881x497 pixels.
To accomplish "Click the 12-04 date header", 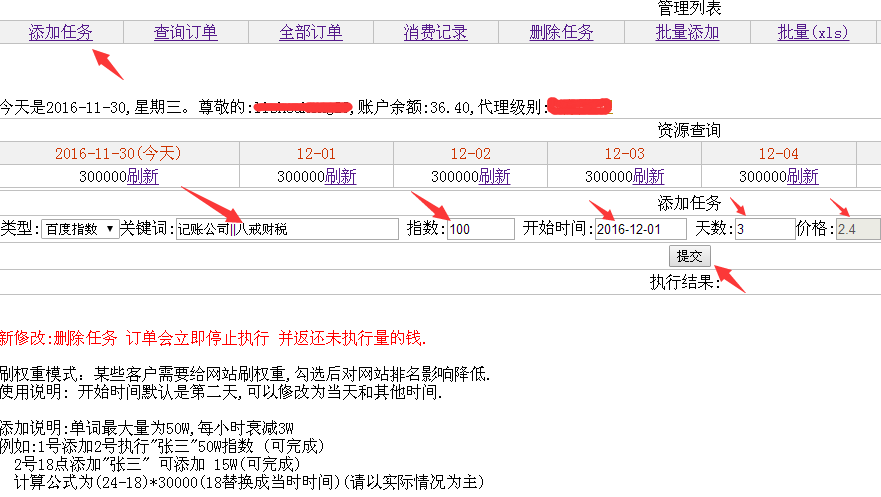I will coord(778,154).
